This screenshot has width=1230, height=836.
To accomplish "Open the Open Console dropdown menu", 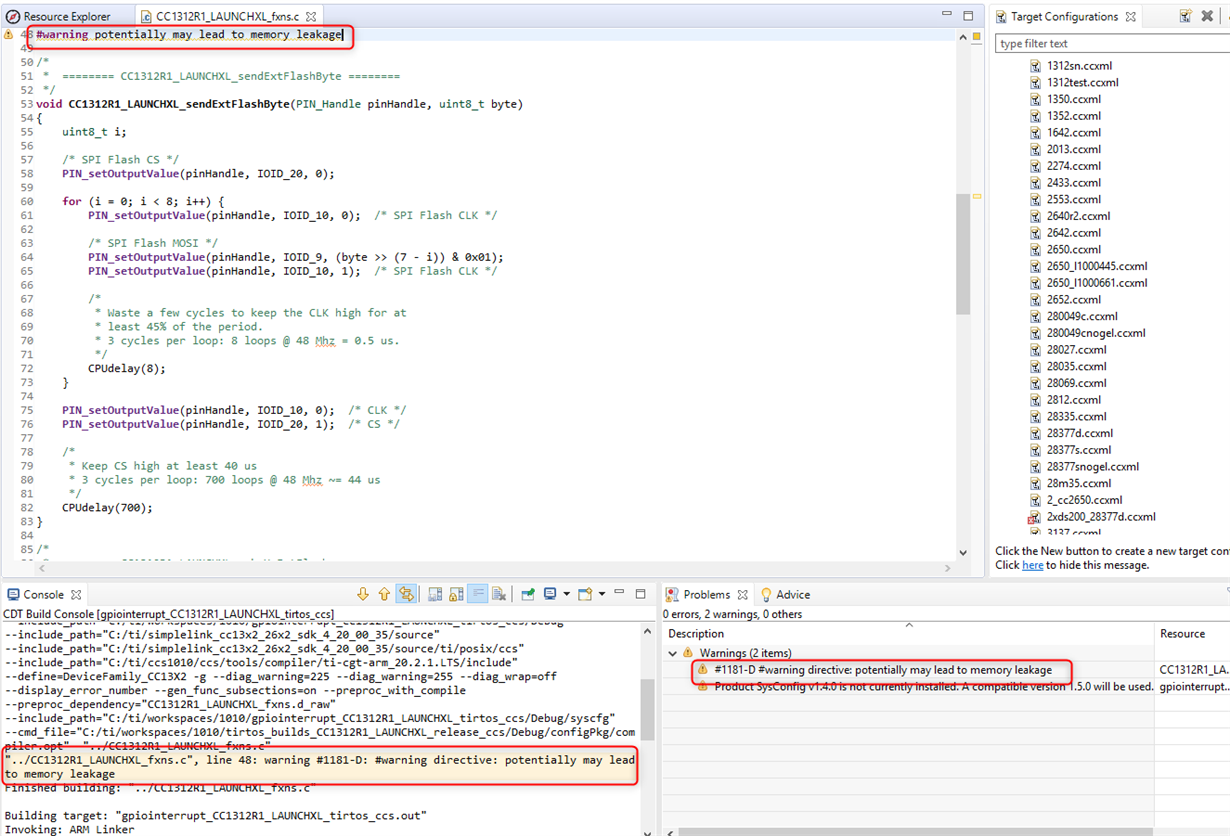I will pos(601,593).
